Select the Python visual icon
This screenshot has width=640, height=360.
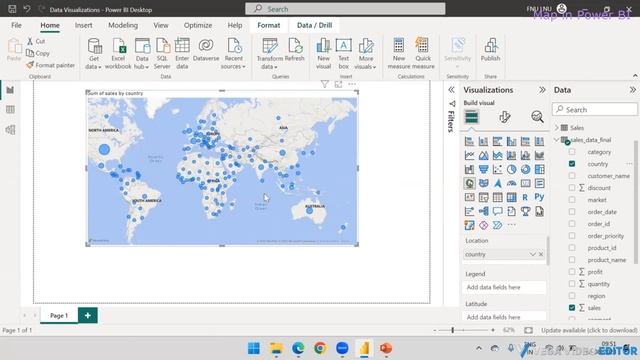pyautogui.click(x=539, y=197)
